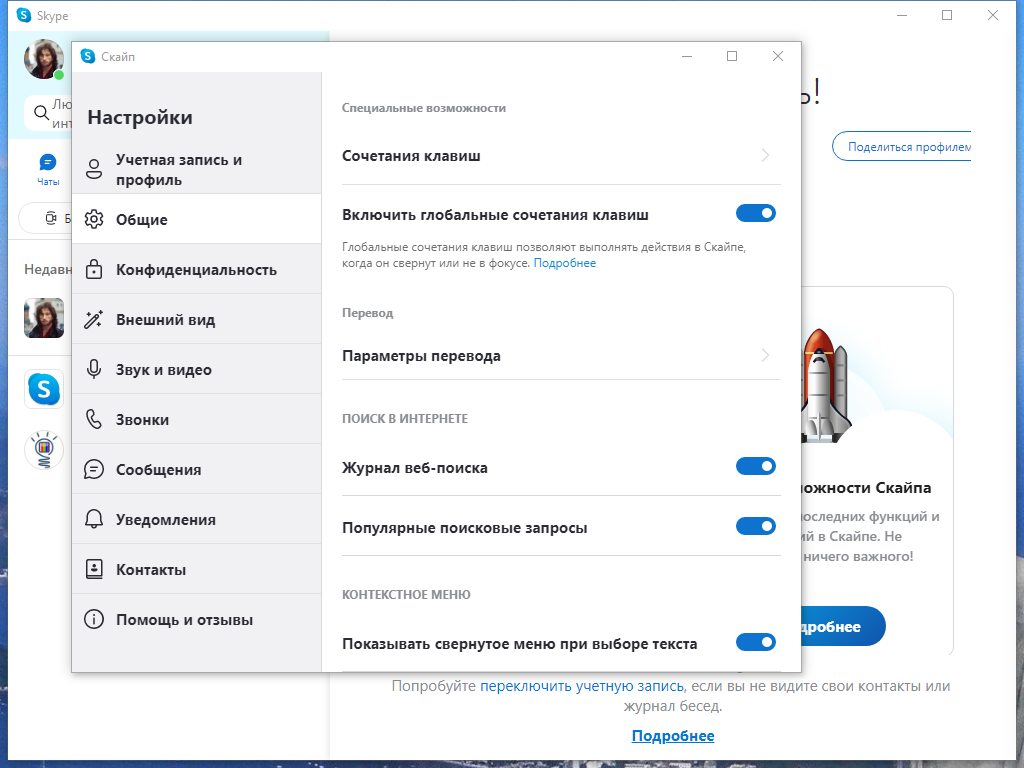Open the Конфиденциальность settings section

(197, 269)
